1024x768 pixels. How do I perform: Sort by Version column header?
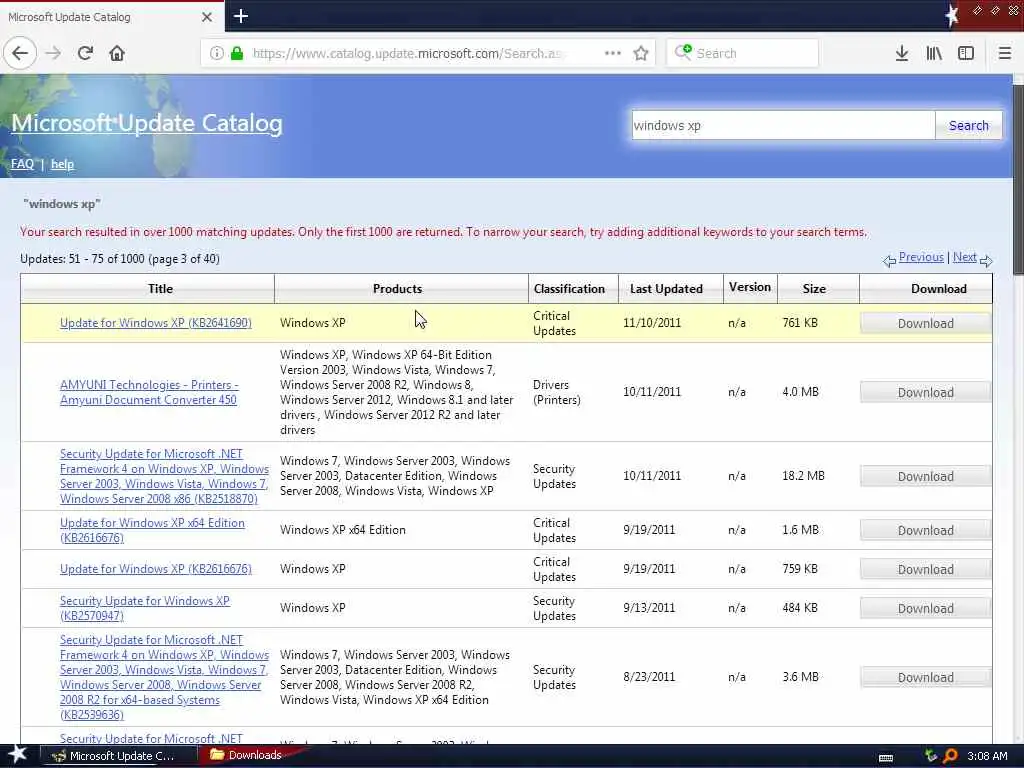click(x=750, y=287)
